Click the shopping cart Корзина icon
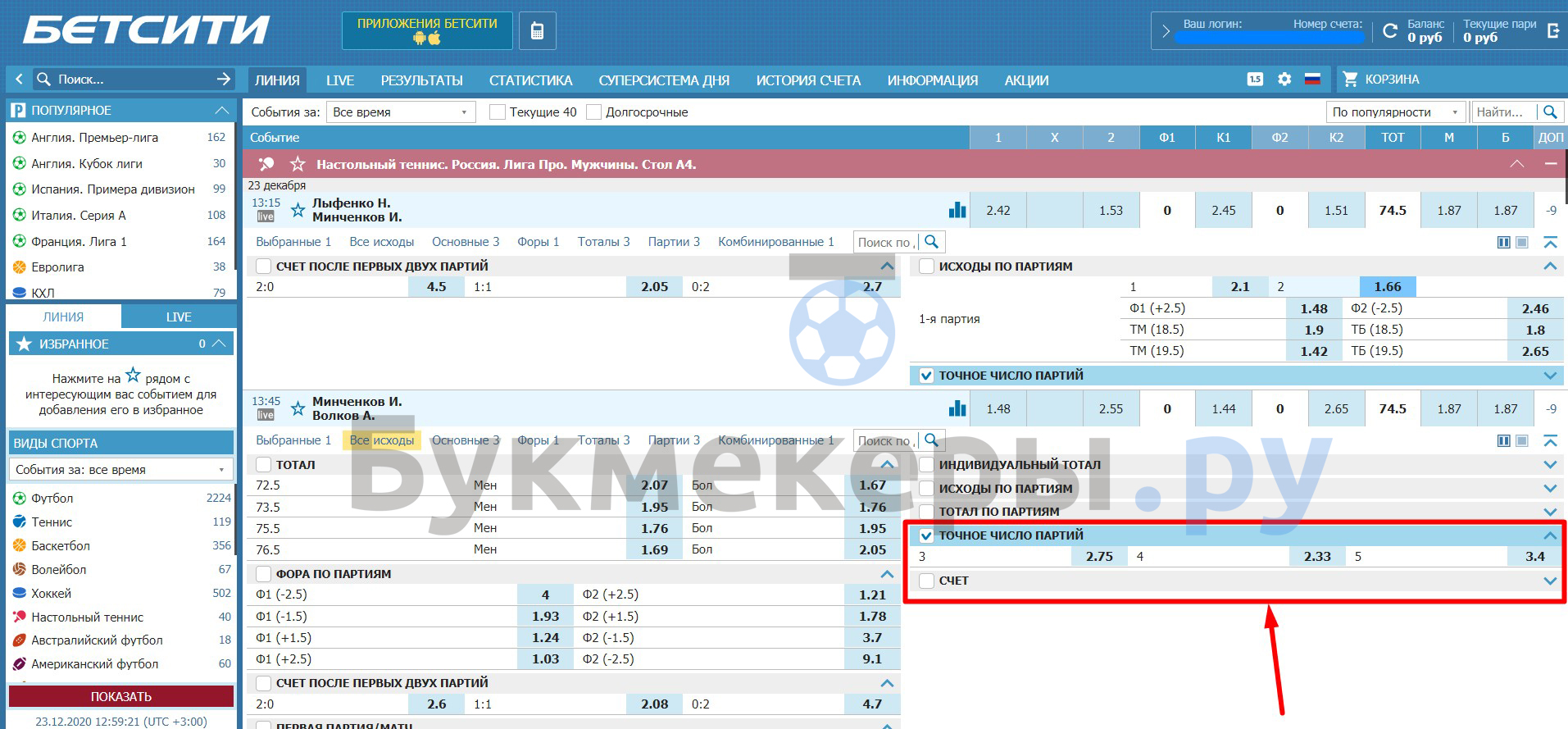The height and width of the screenshot is (729, 1568). coord(1350,80)
